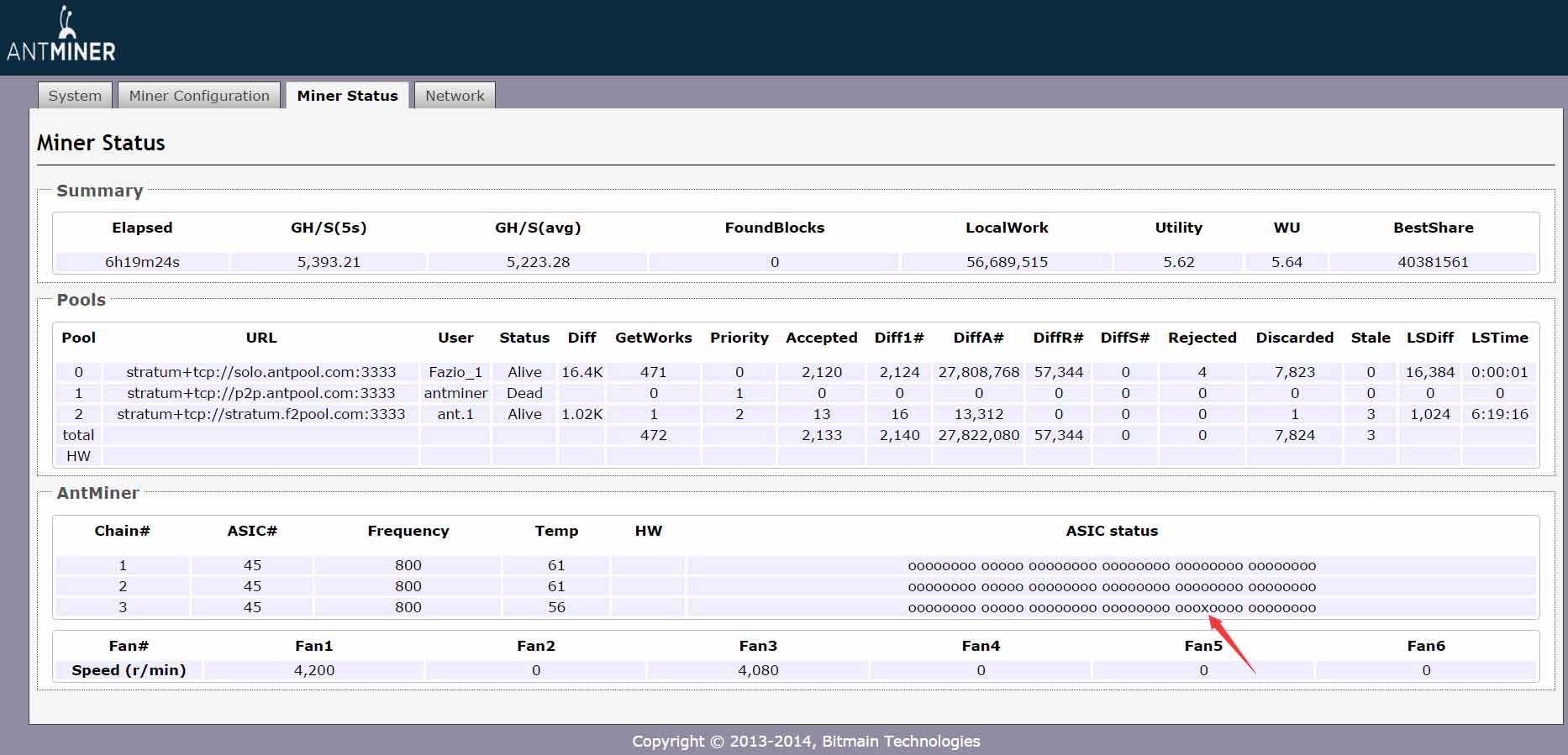The image size is (1568, 755).
Task: Click the Fan3 speed value 4,080
Action: [758, 670]
